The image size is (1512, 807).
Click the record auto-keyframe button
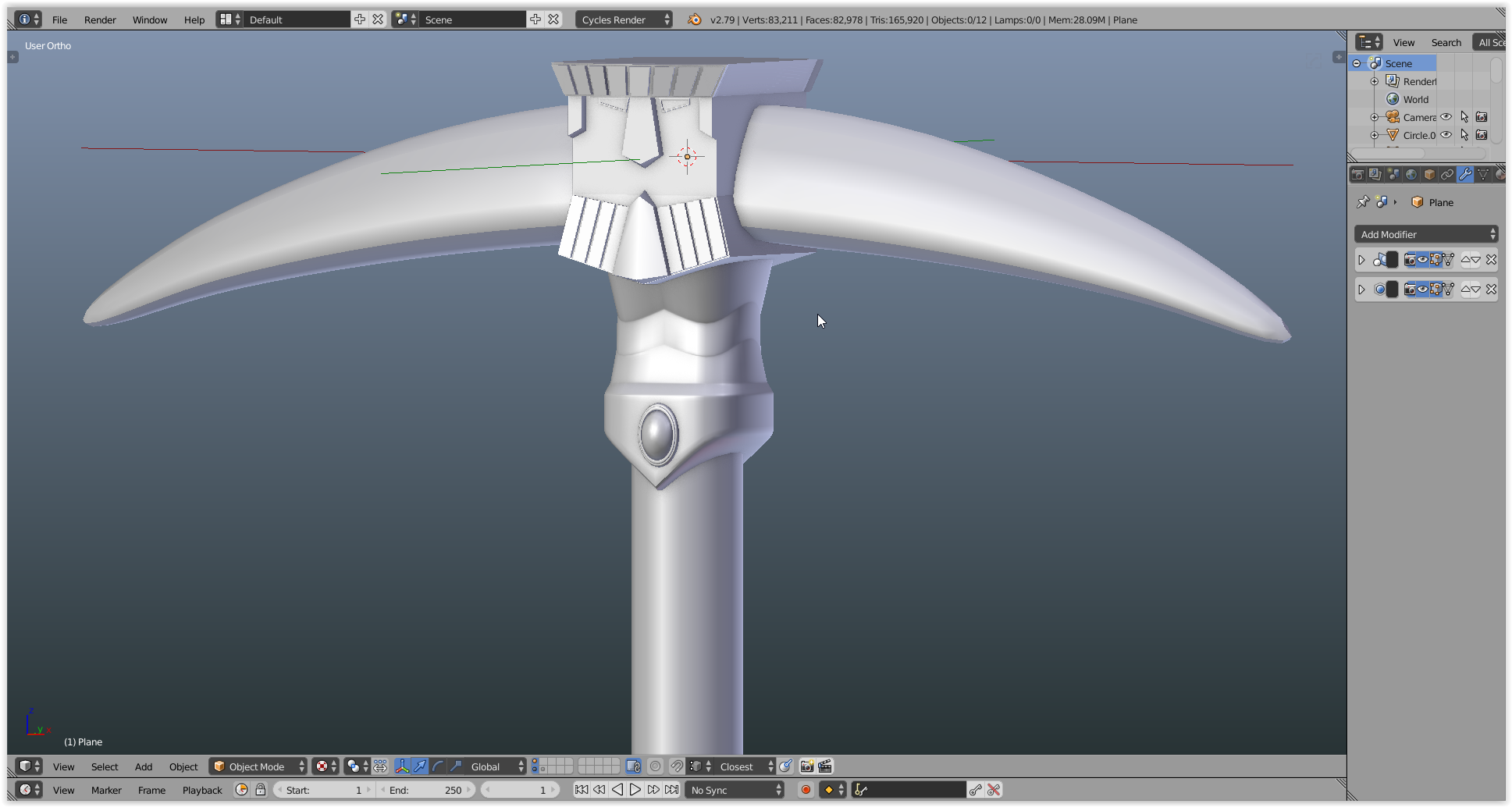806,790
